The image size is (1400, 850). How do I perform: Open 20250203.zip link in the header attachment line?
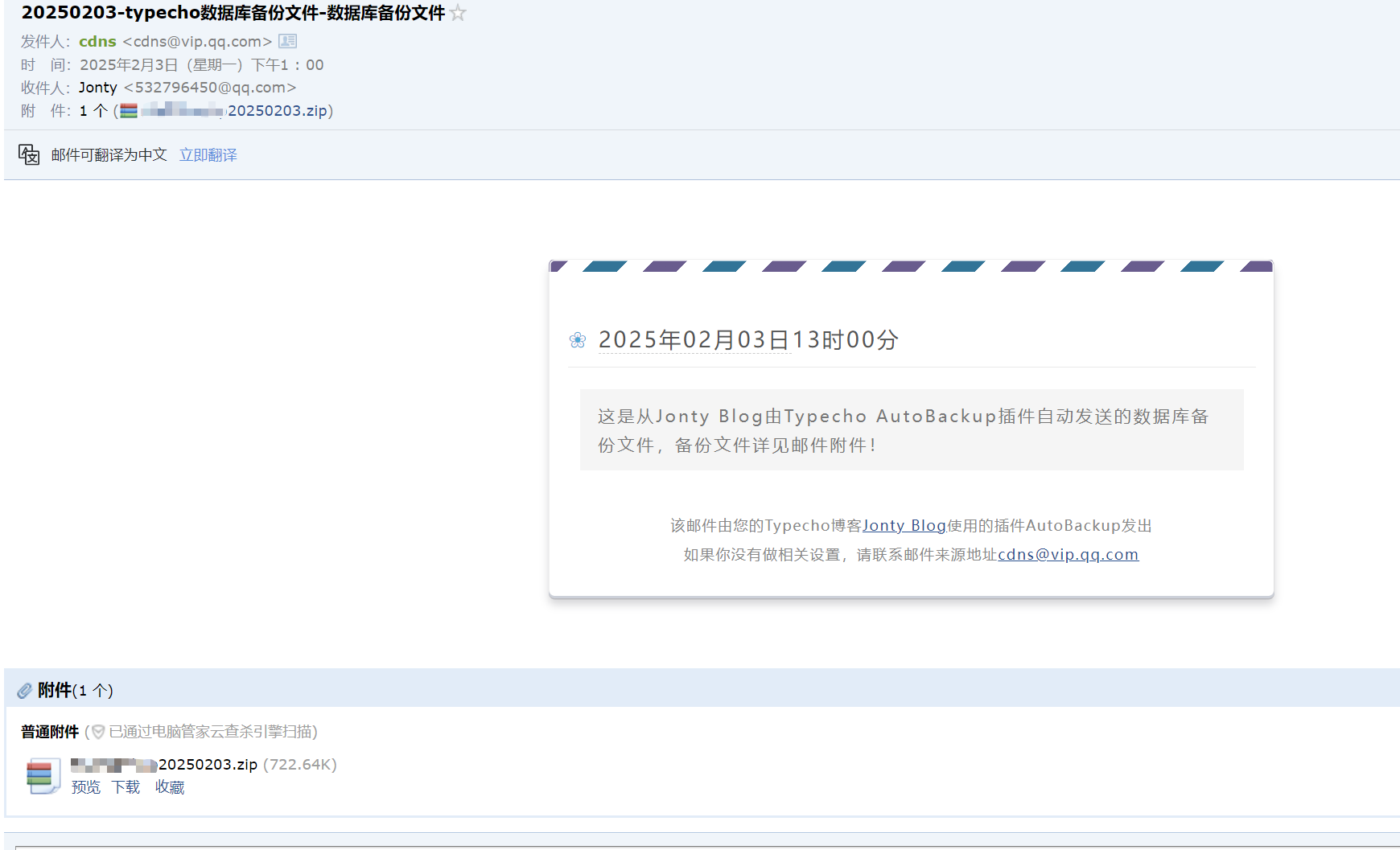278,111
